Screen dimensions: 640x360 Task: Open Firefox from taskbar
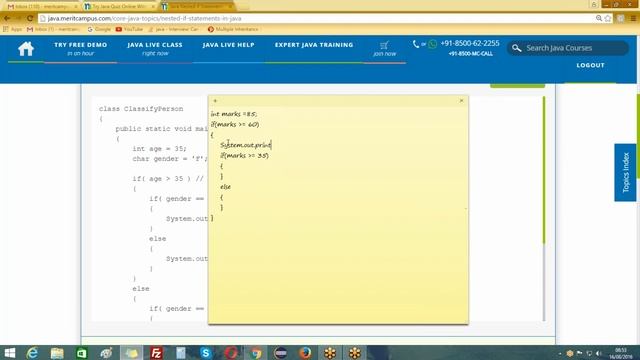(x=305, y=353)
